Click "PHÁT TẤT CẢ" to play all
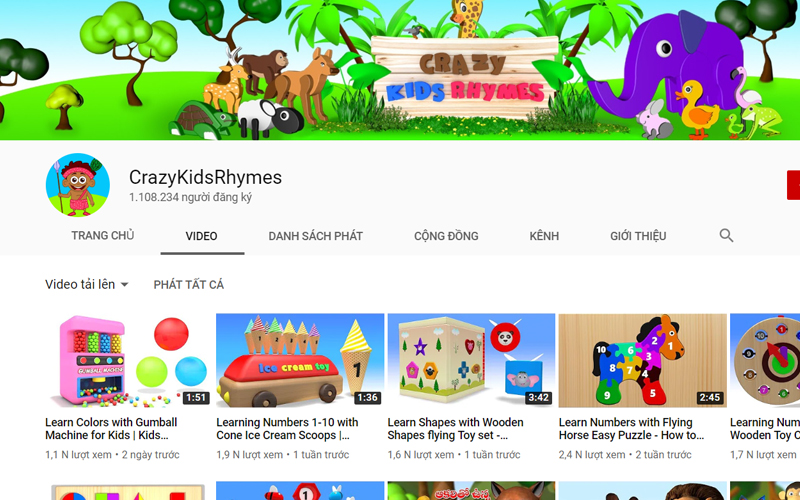800x500 pixels. pyautogui.click(x=188, y=285)
